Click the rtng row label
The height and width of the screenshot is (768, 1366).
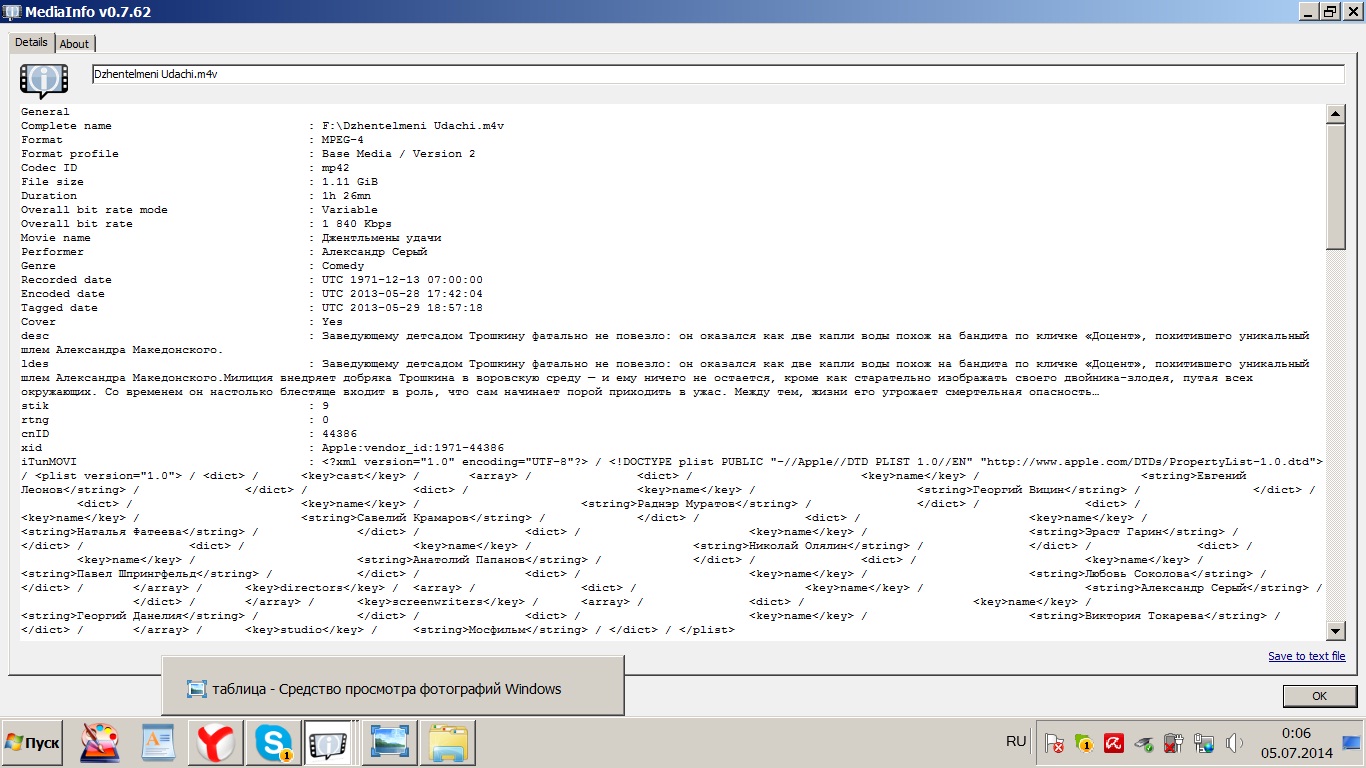[x=35, y=420]
